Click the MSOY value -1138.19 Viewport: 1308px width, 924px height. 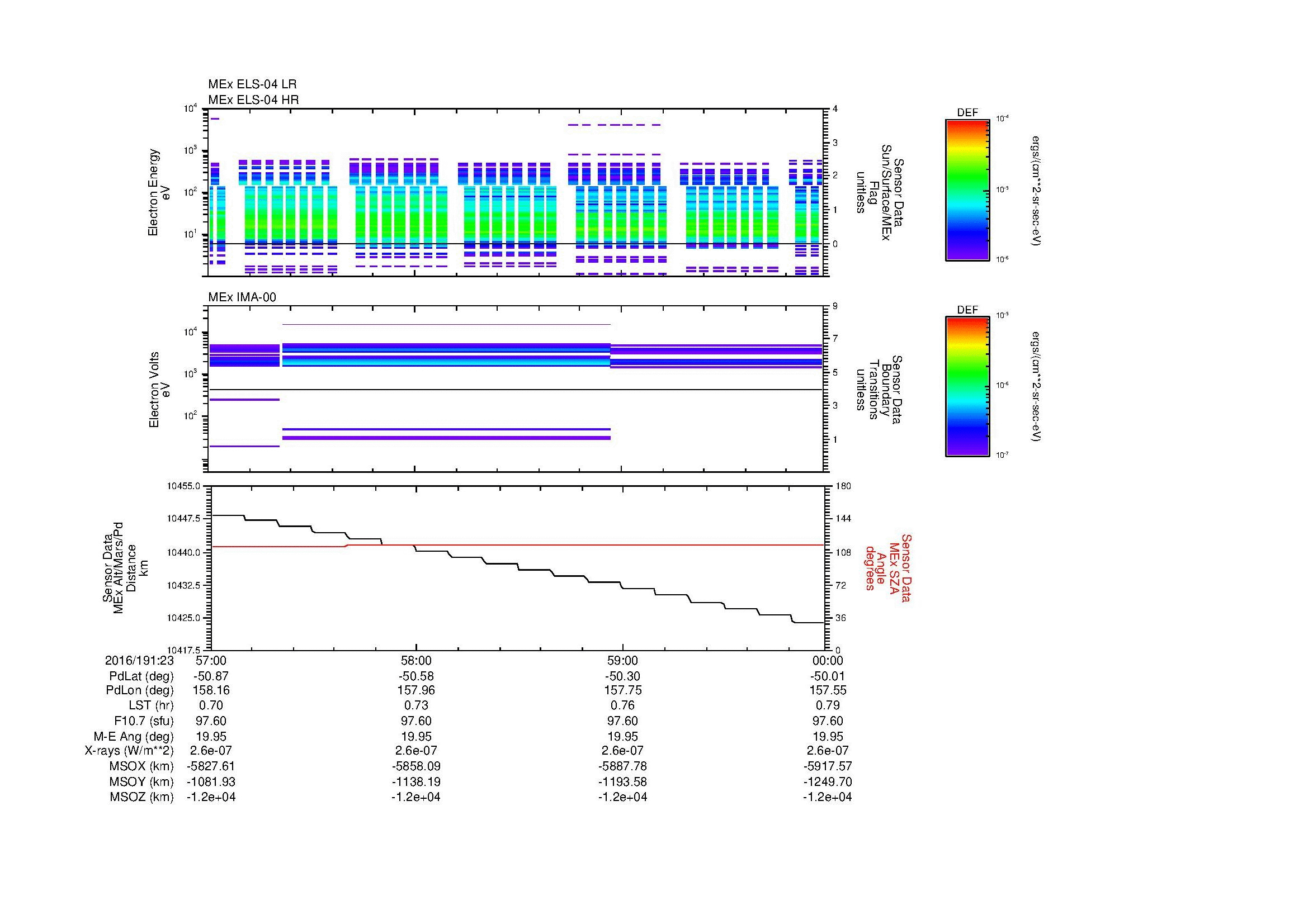pos(417,781)
